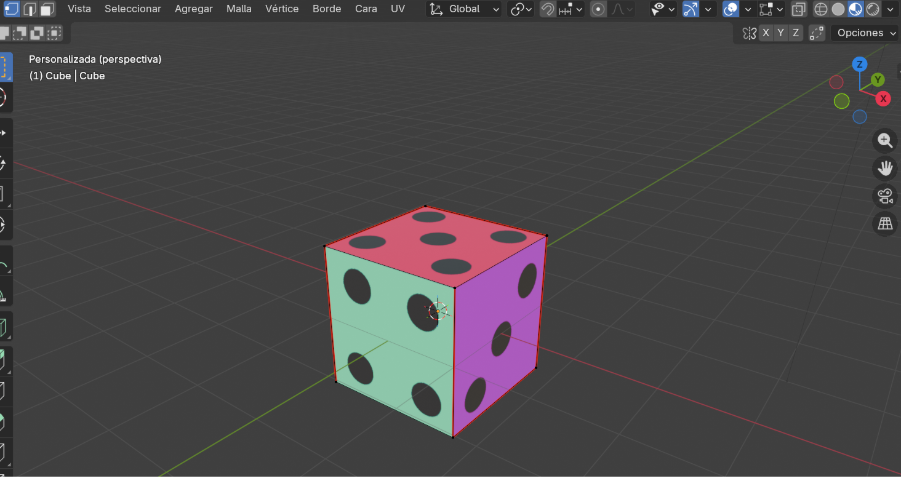Switch perspective/orthographic with grid button

click(885, 224)
